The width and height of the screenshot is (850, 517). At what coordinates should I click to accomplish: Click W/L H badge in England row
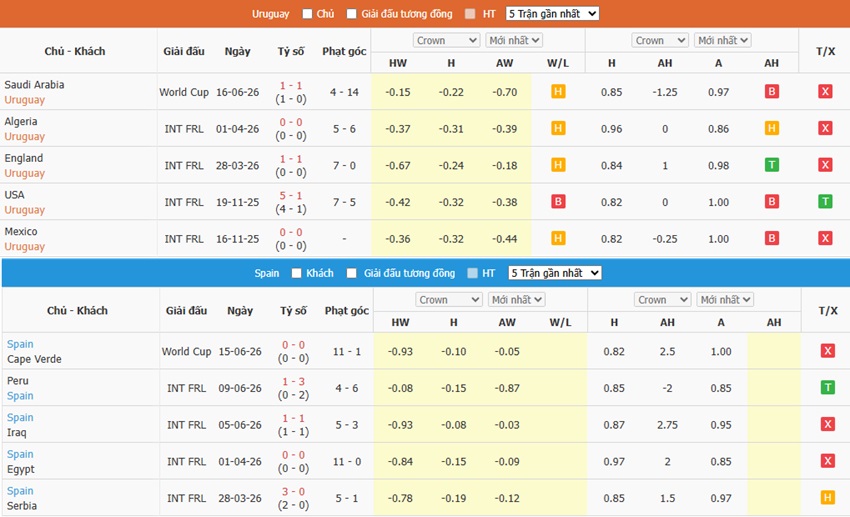(x=558, y=165)
